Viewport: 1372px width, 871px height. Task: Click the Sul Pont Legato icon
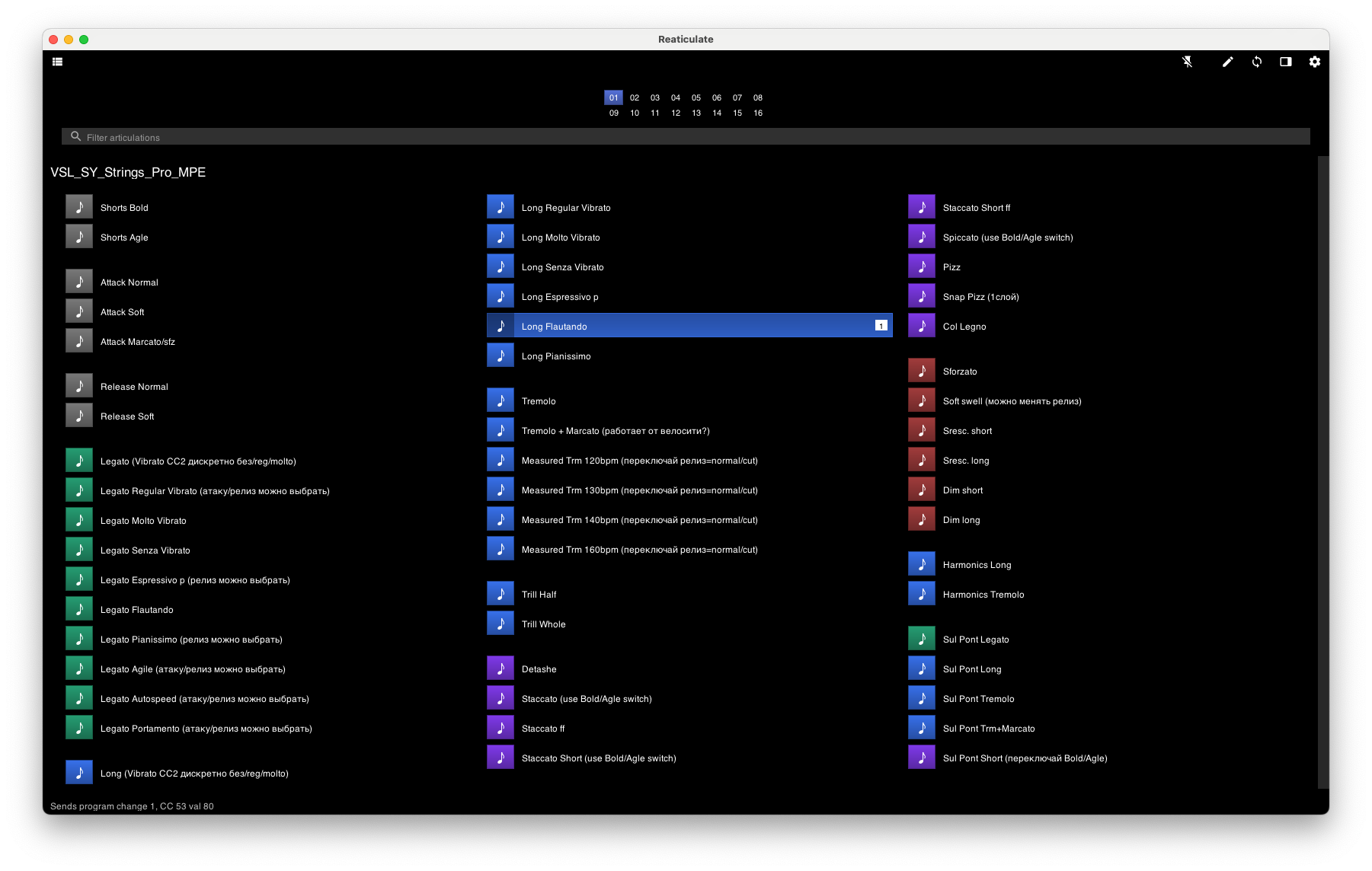(x=922, y=639)
